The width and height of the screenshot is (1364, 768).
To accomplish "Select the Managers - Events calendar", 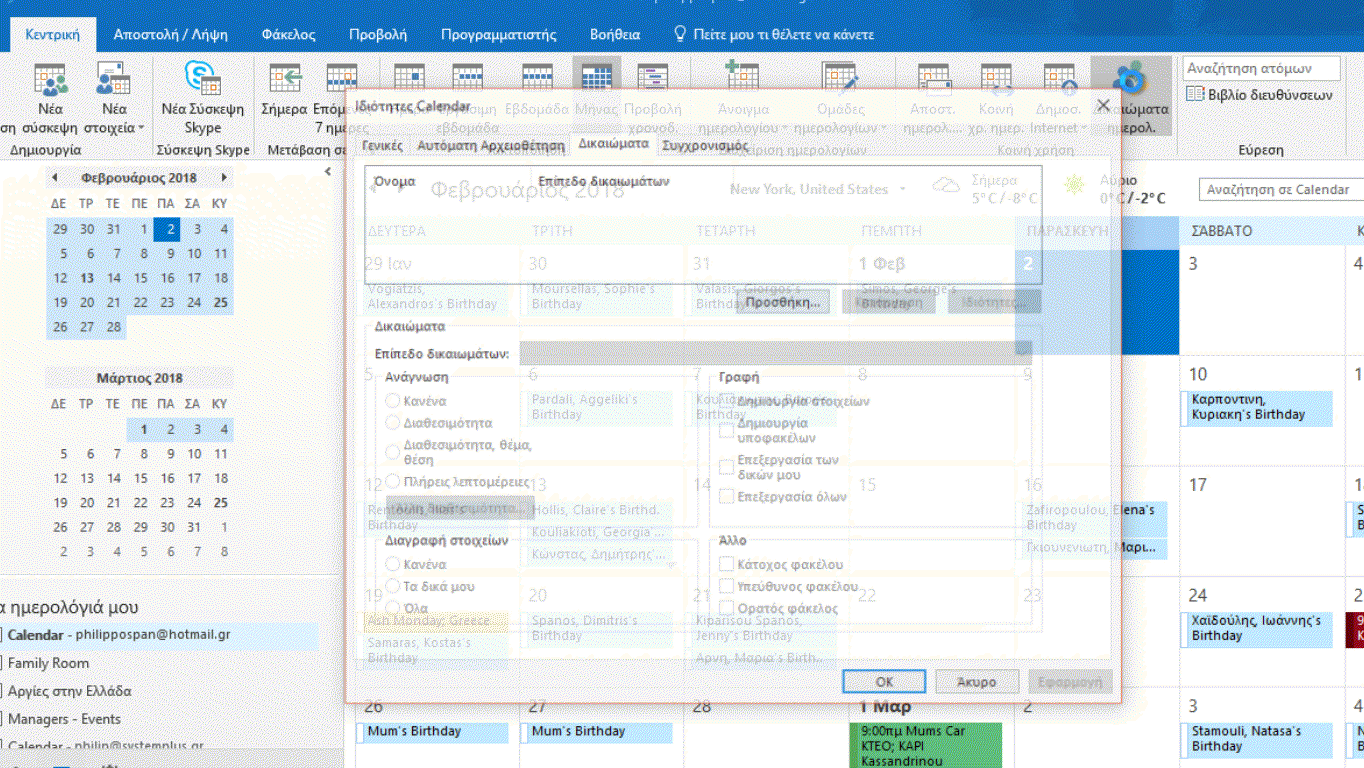I will point(64,719).
